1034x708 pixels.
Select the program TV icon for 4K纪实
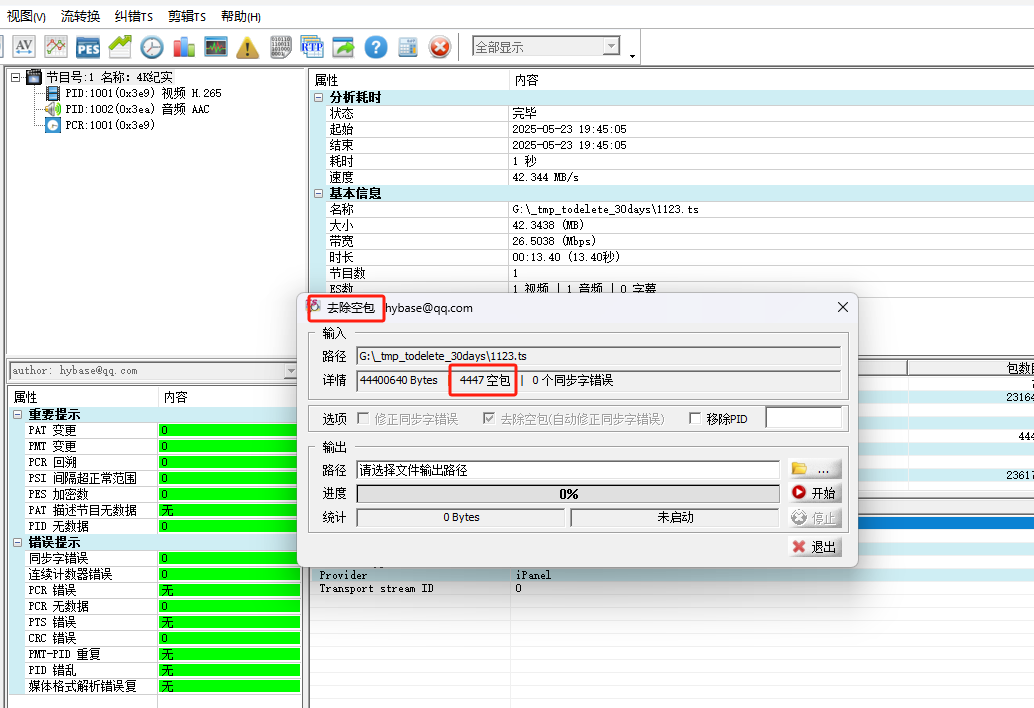(34, 77)
